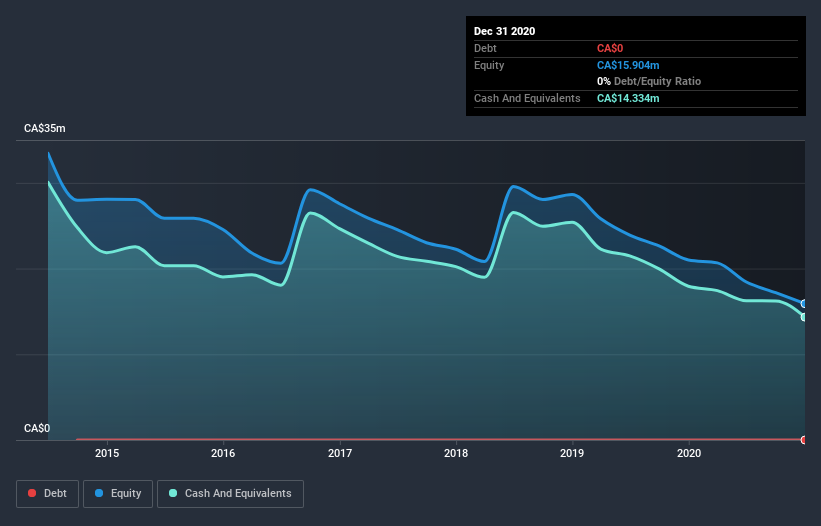821x526 pixels.
Task: Click the CA$0 y-axis label
Action: click(x=37, y=428)
